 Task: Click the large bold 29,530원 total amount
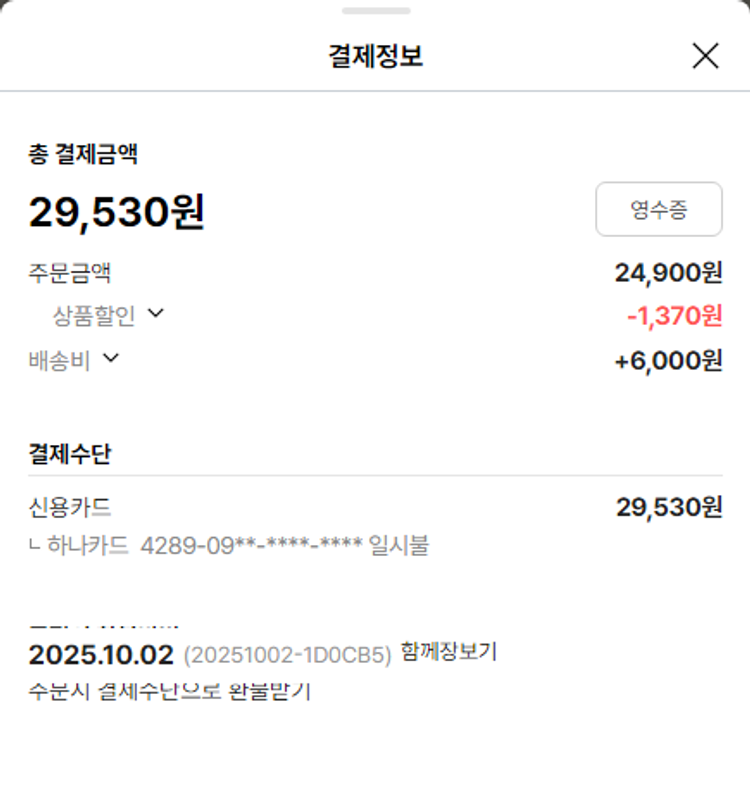[116, 212]
